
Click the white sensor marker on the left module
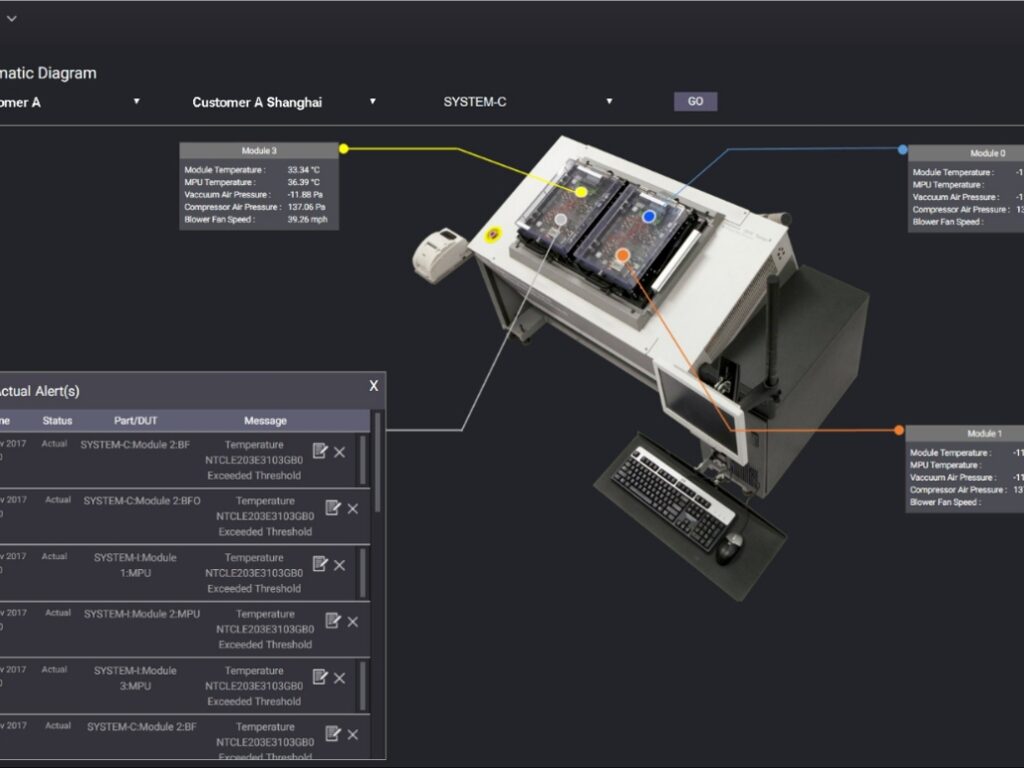click(561, 219)
